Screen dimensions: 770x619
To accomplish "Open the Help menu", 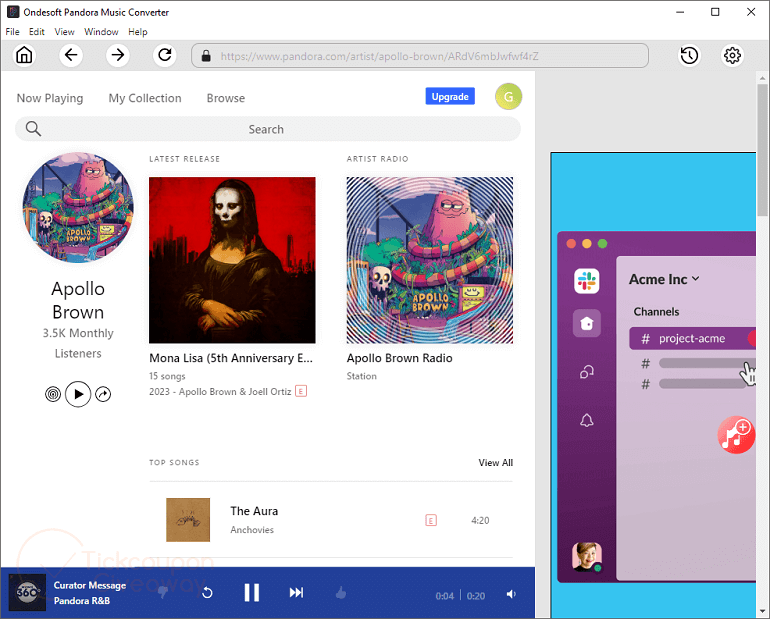I will tap(138, 32).
